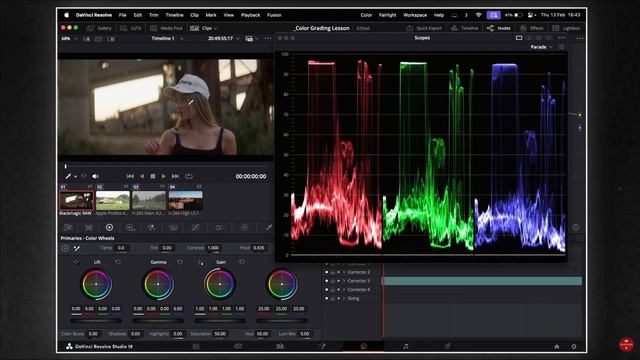Screen dimensions: 640x360
Task: Toggle the Gallery panel
Action: pos(99,28)
